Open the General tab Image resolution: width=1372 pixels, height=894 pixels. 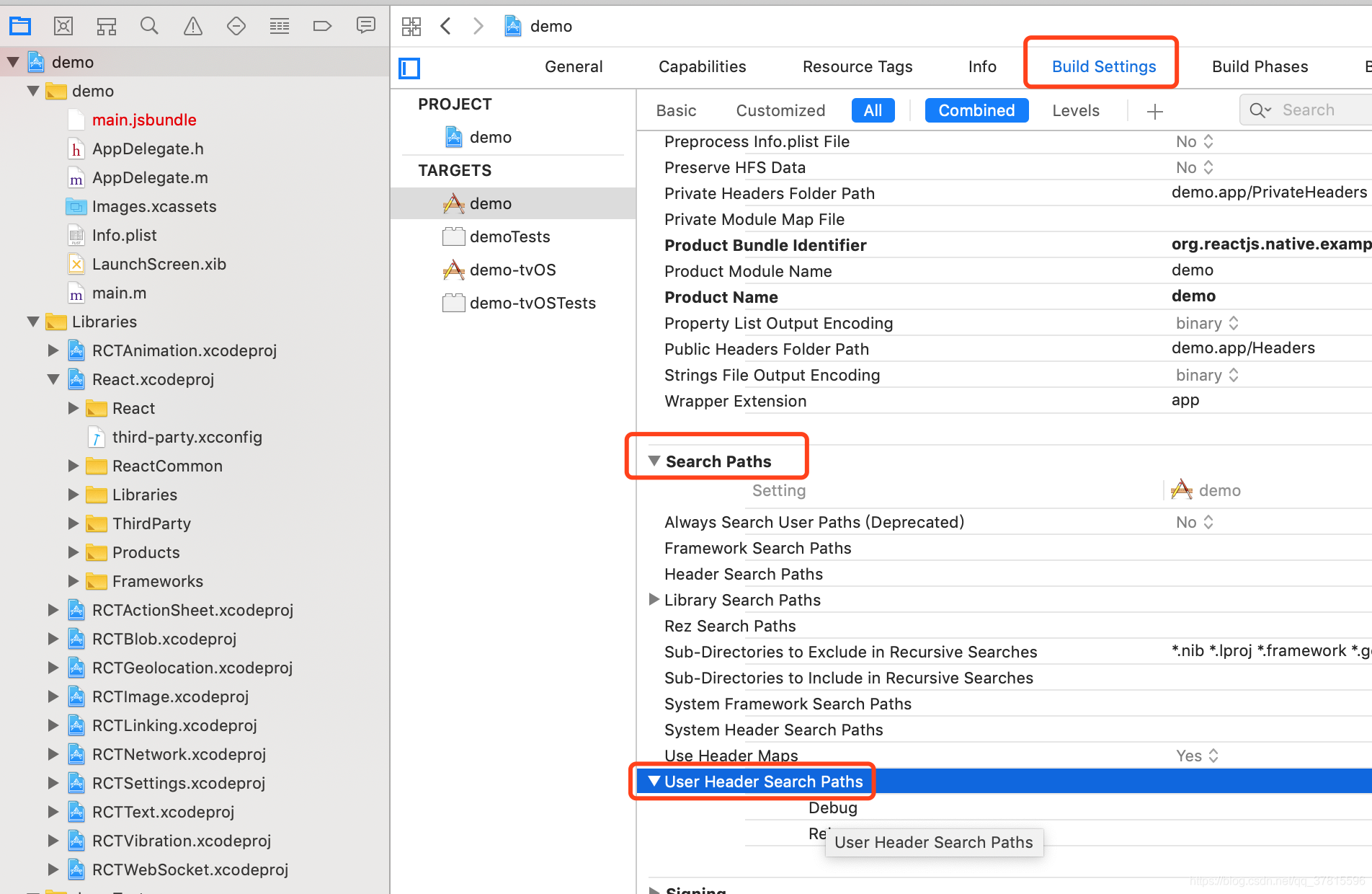pyautogui.click(x=574, y=66)
